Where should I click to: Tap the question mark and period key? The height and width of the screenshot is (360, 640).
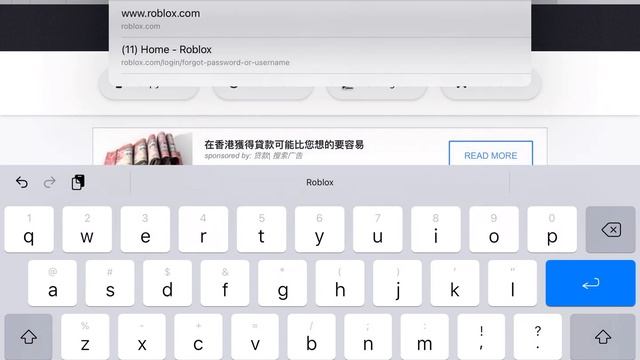[538, 337]
